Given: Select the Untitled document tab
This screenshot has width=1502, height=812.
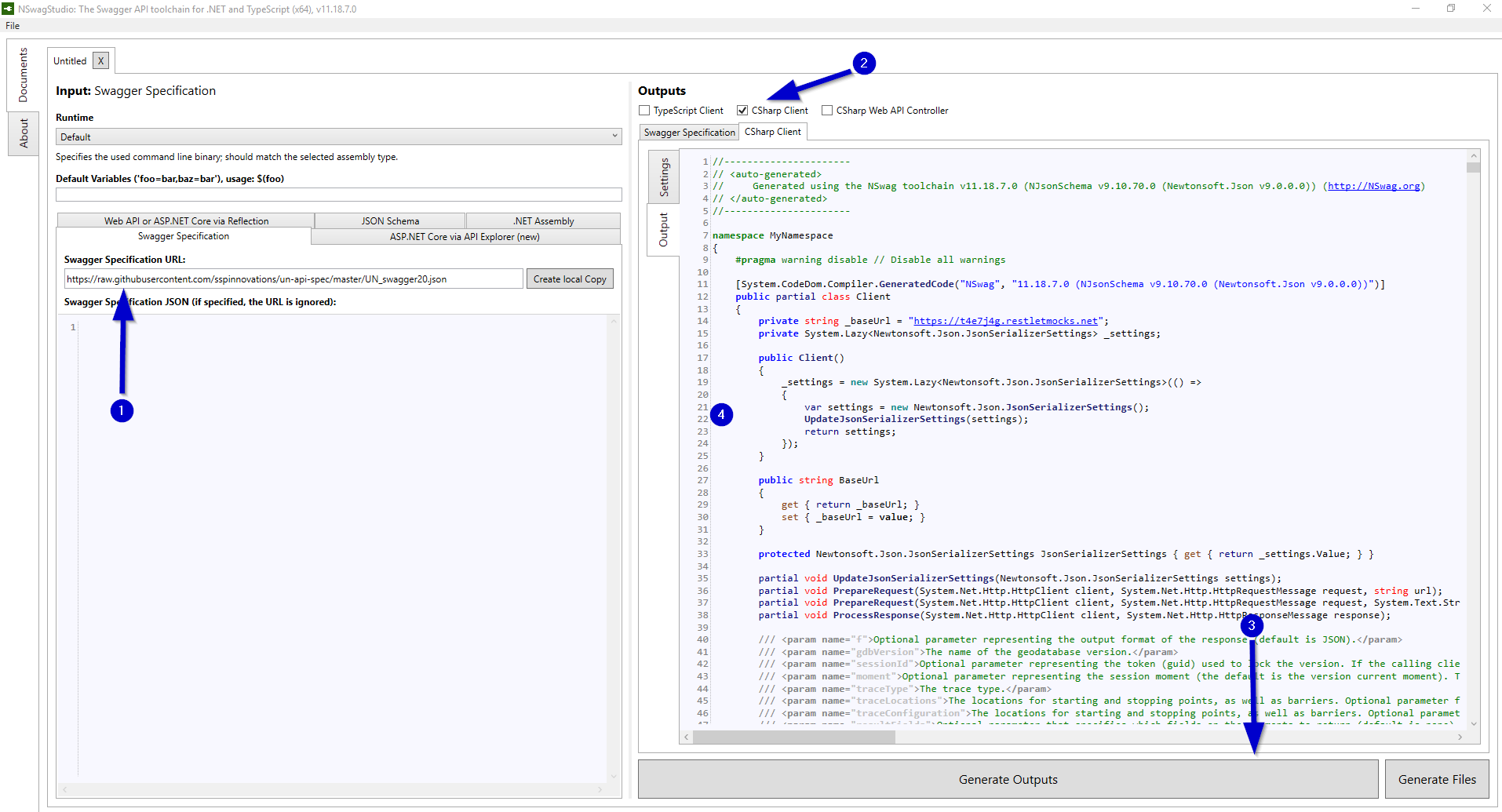Looking at the screenshot, I should click(x=70, y=61).
